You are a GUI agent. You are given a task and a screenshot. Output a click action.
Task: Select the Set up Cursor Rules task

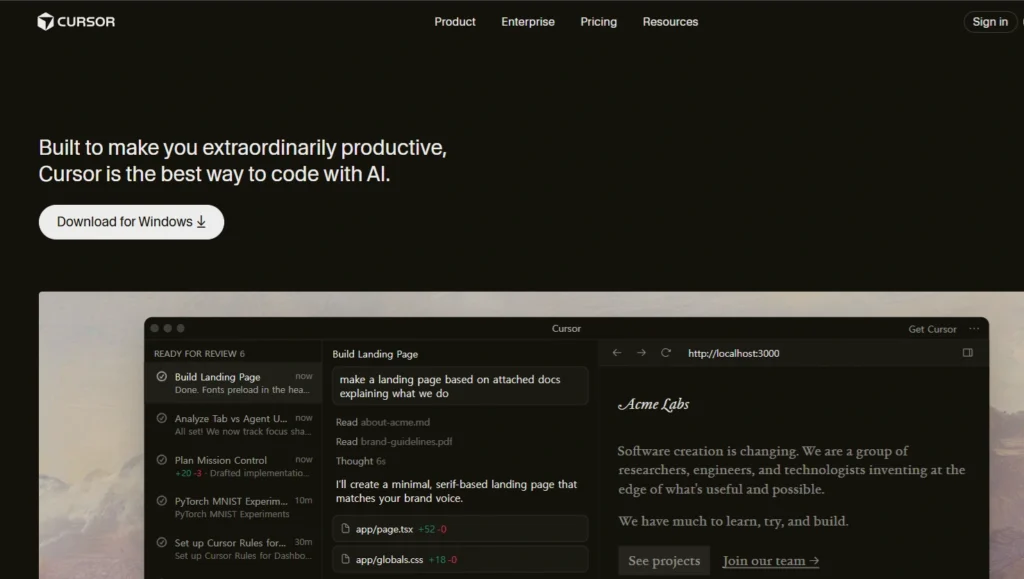point(234,549)
